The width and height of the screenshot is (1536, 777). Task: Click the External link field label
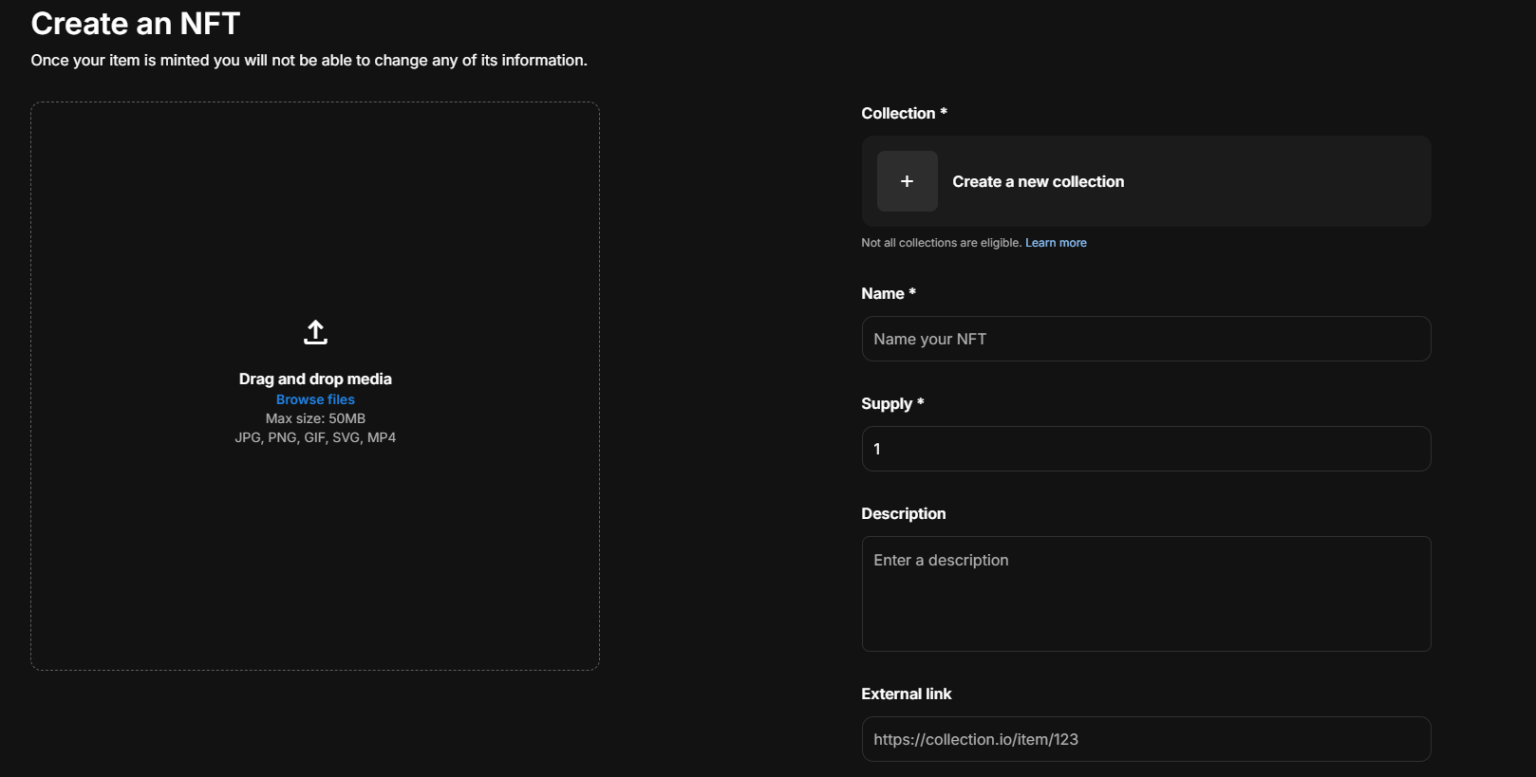(x=906, y=693)
